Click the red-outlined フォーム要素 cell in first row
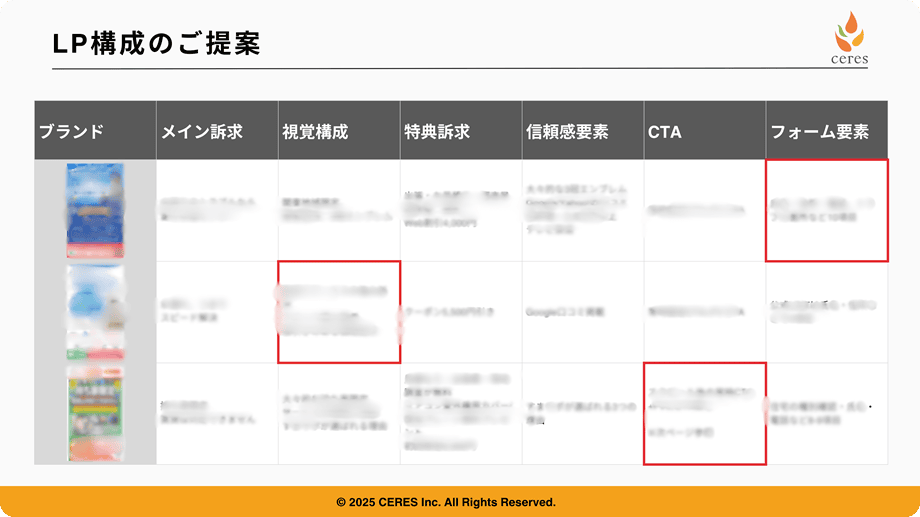This screenshot has width=920, height=517. 826,210
